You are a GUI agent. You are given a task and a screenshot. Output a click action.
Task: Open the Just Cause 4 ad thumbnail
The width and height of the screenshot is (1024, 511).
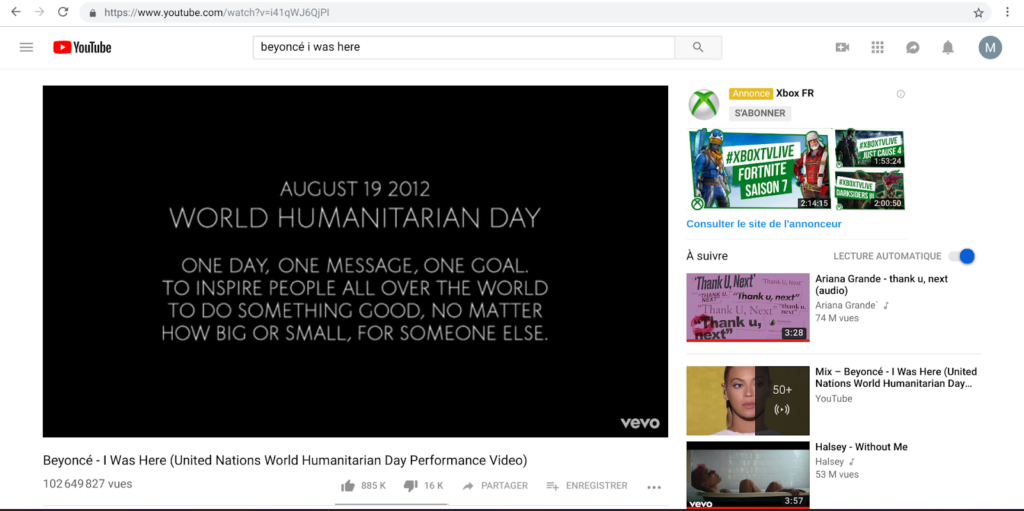click(x=869, y=148)
